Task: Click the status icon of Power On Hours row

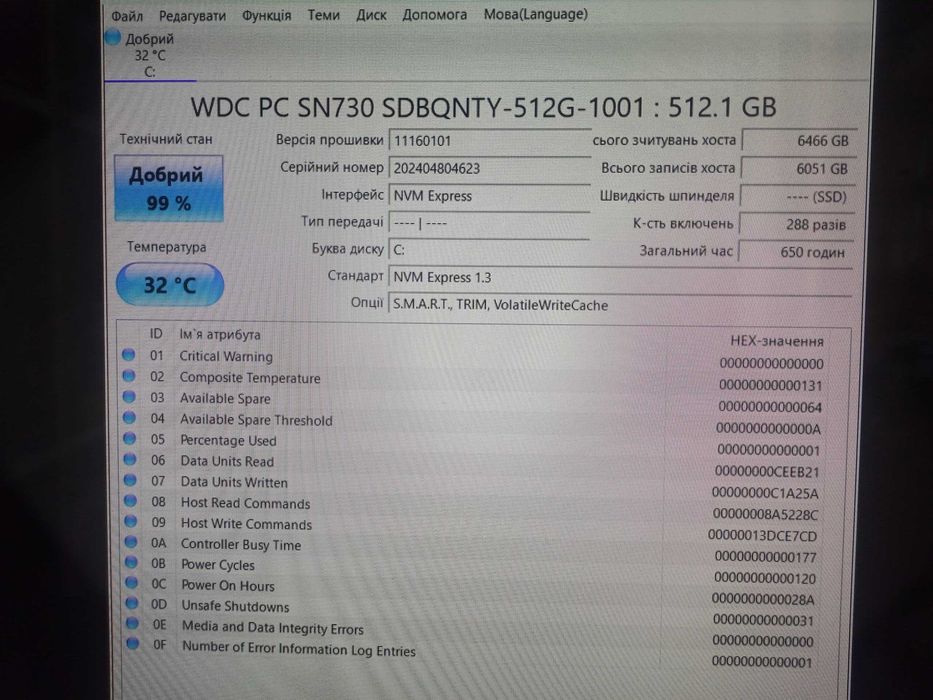Action: (132, 583)
